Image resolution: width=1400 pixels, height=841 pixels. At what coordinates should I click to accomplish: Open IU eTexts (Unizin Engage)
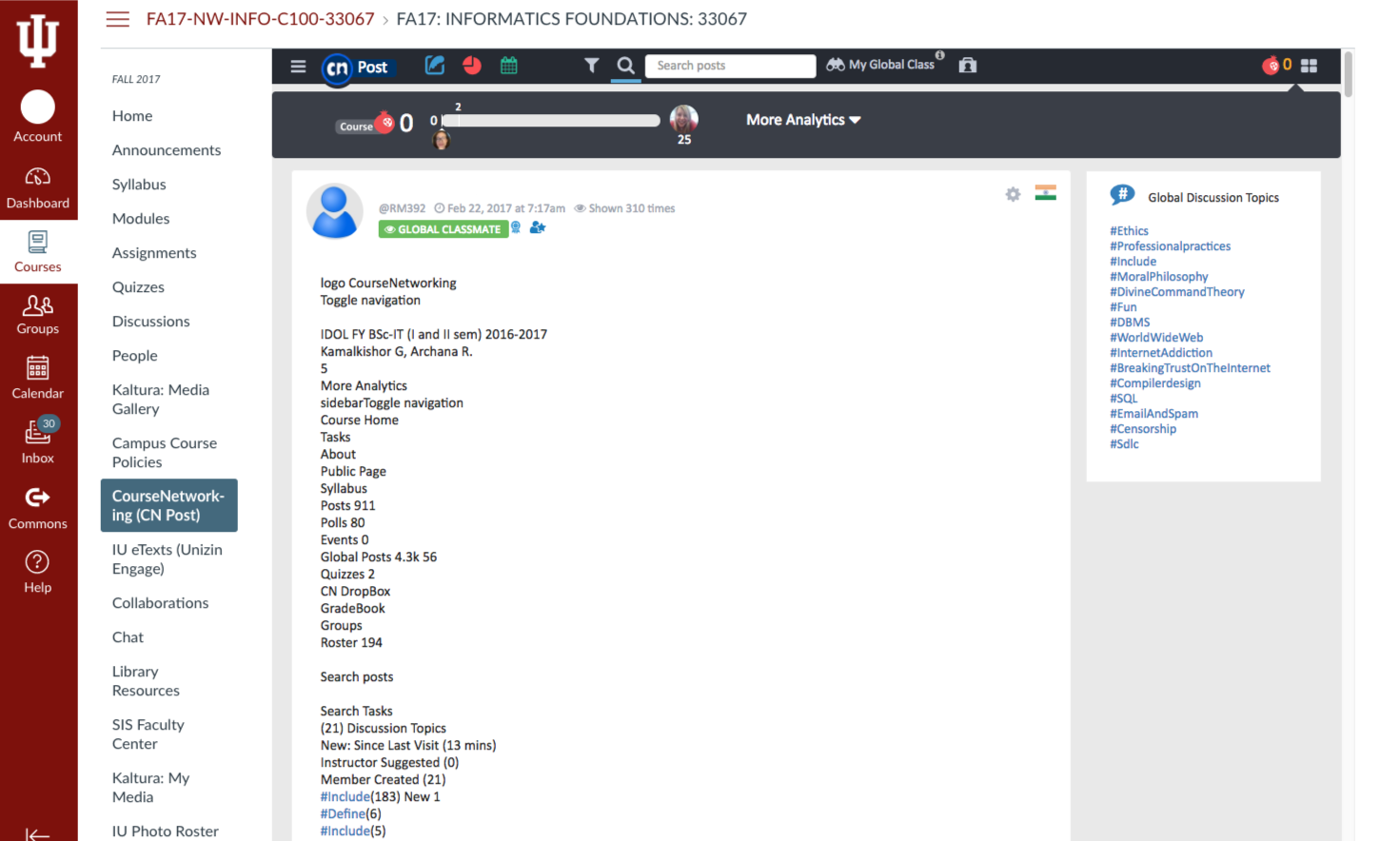(x=167, y=559)
